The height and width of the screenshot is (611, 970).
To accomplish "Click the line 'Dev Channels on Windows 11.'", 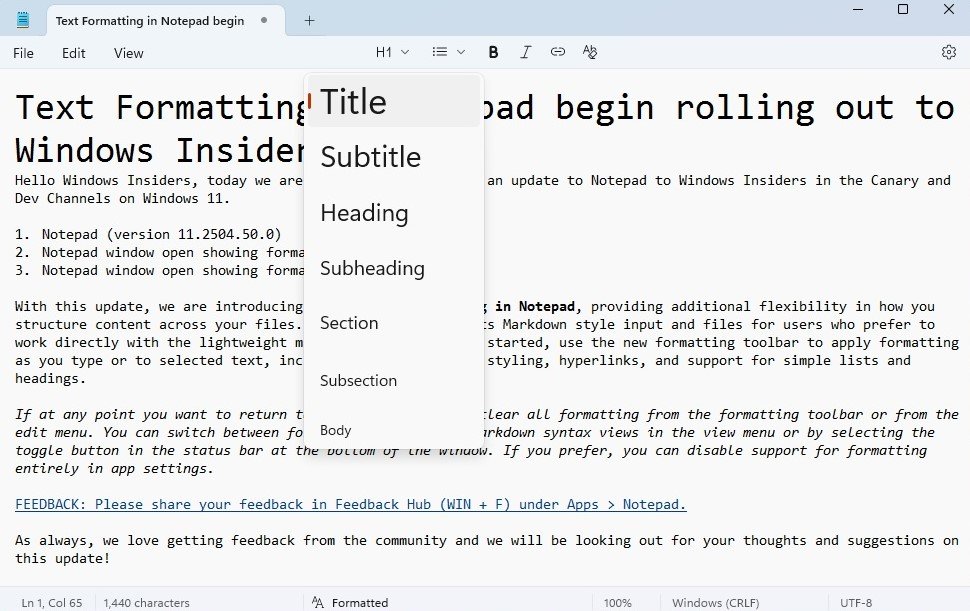I will [x=122, y=199].
